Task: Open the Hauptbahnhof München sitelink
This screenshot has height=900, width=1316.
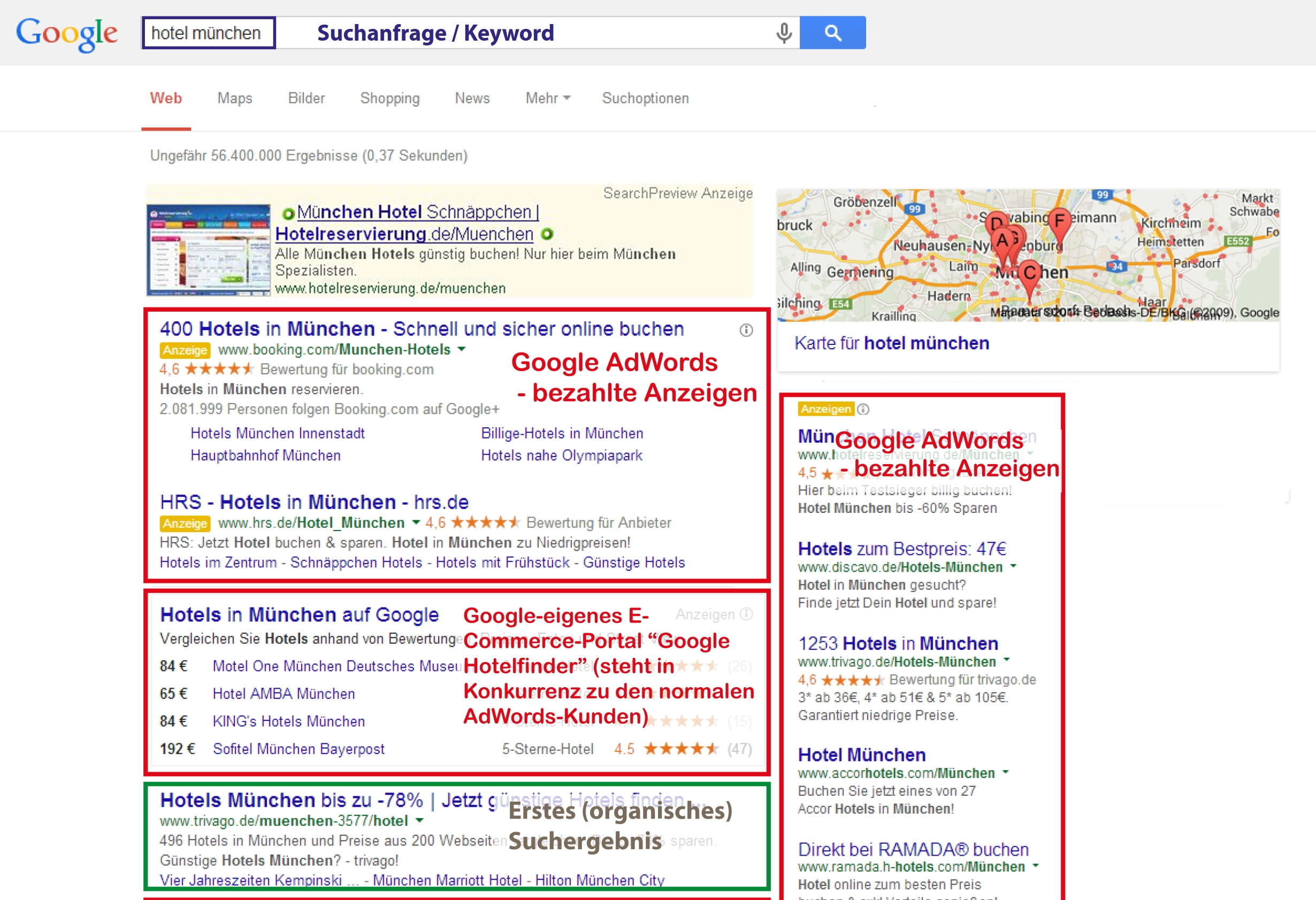Action: [265, 456]
